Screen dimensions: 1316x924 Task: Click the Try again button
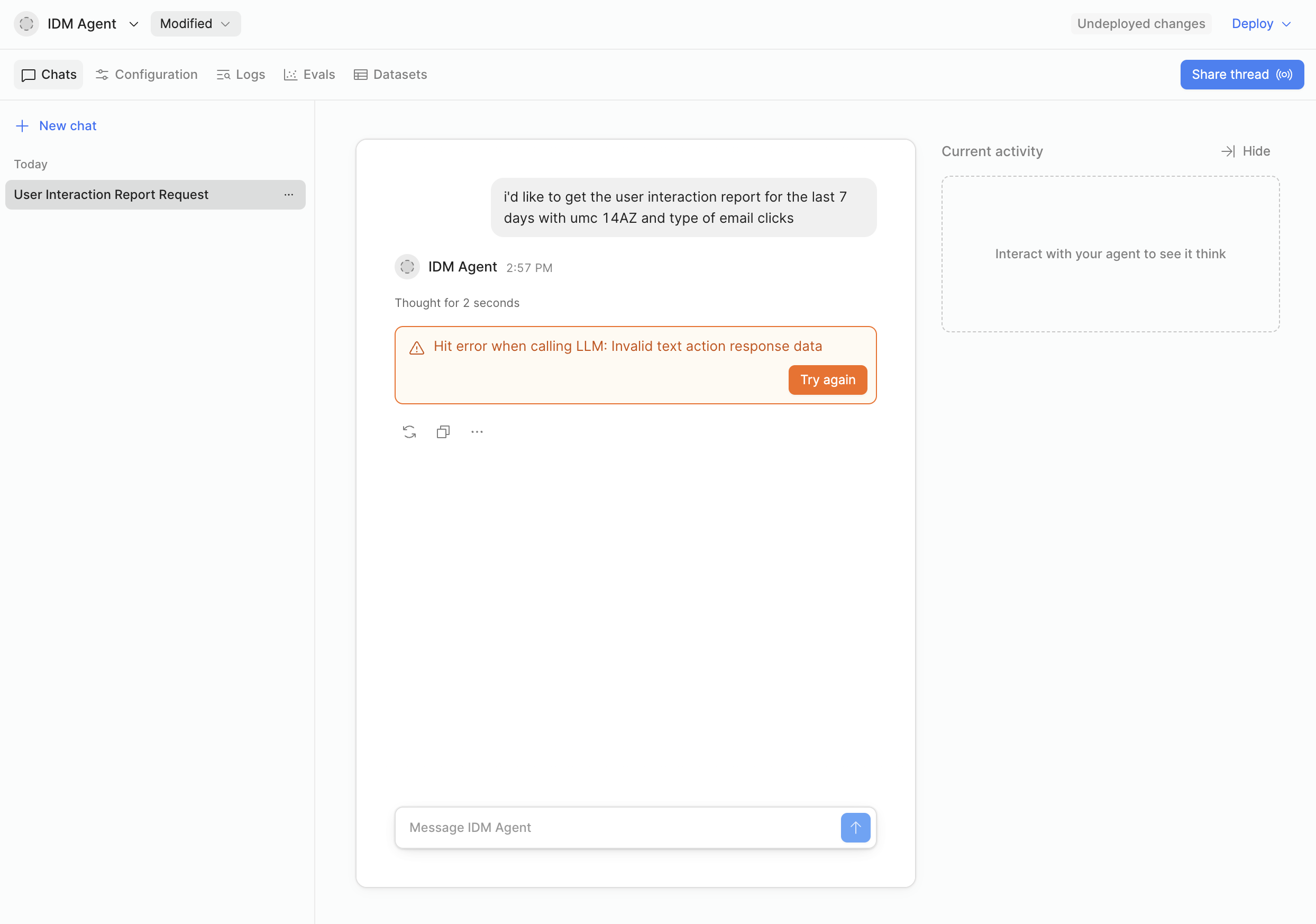[x=828, y=379]
